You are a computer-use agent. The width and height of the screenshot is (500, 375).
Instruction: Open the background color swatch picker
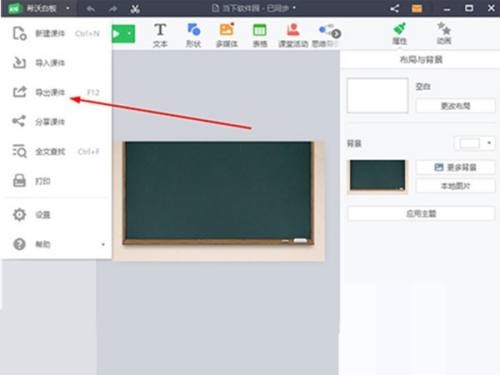pos(469,143)
